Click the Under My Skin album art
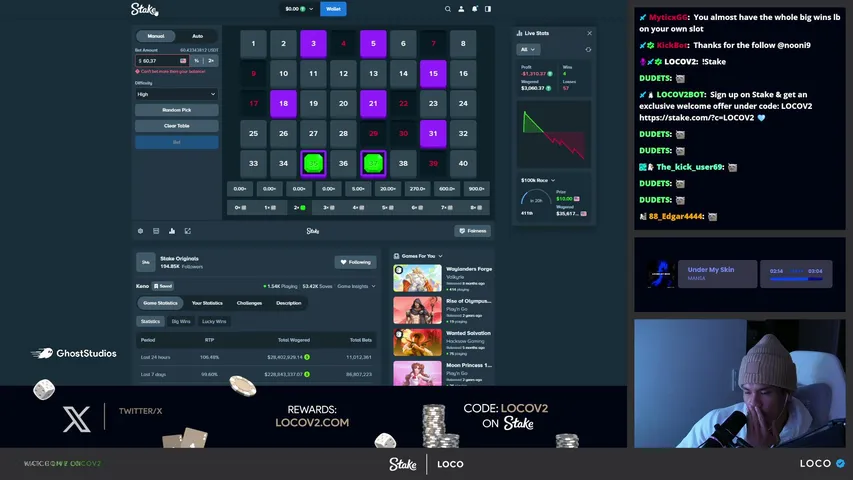 661,274
